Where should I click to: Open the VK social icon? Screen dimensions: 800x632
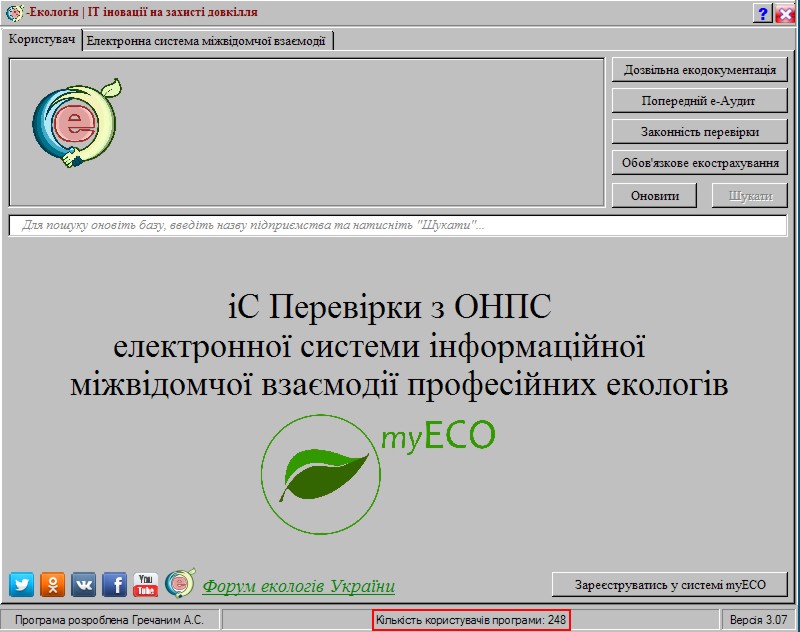click(x=84, y=585)
